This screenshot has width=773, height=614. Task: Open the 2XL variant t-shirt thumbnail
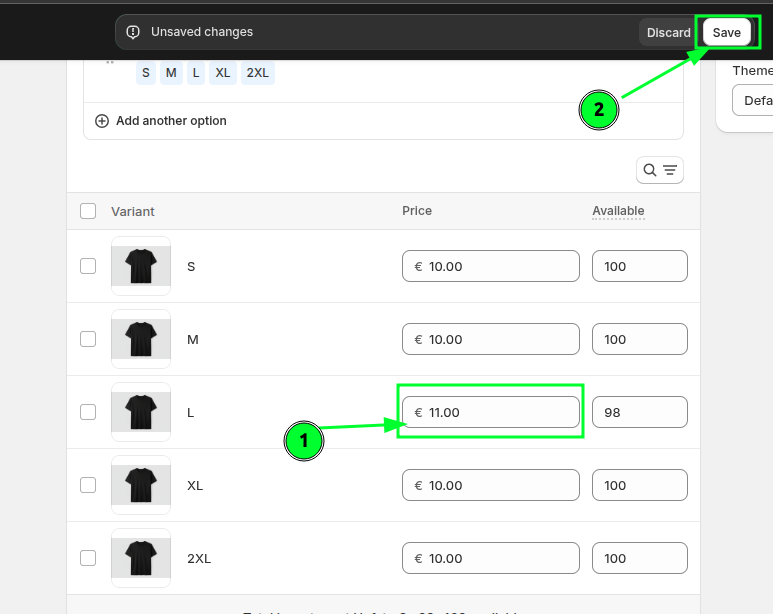141,558
